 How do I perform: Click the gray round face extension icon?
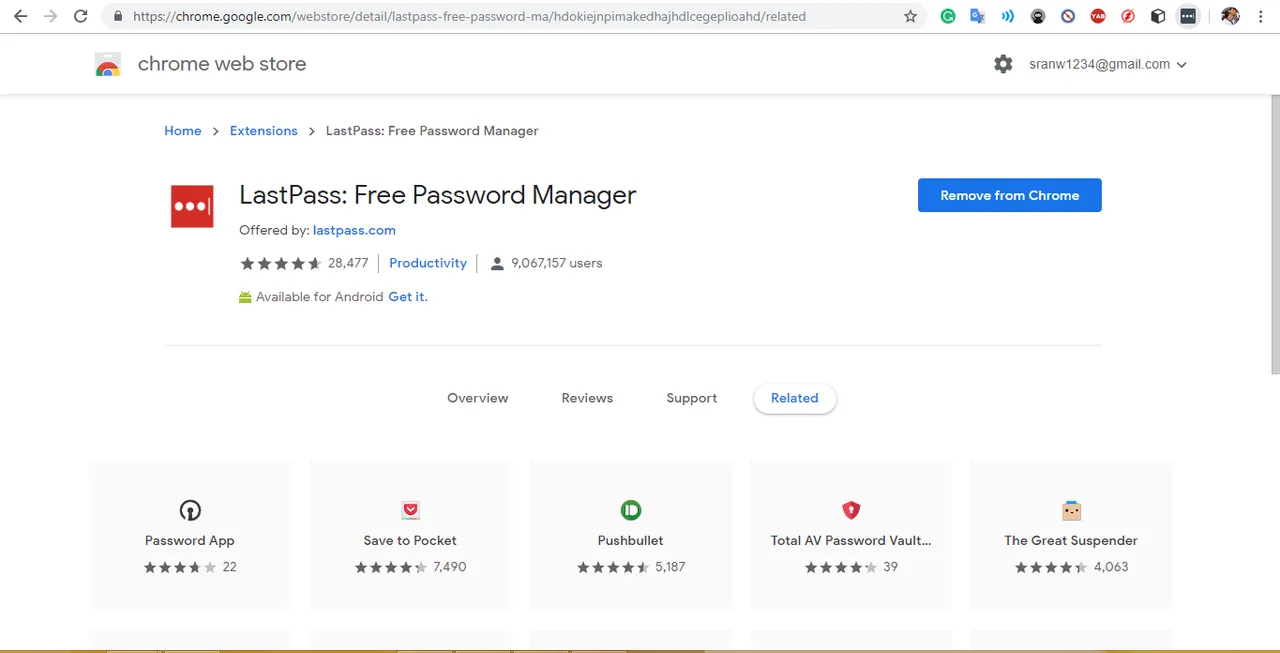(x=1038, y=16)
